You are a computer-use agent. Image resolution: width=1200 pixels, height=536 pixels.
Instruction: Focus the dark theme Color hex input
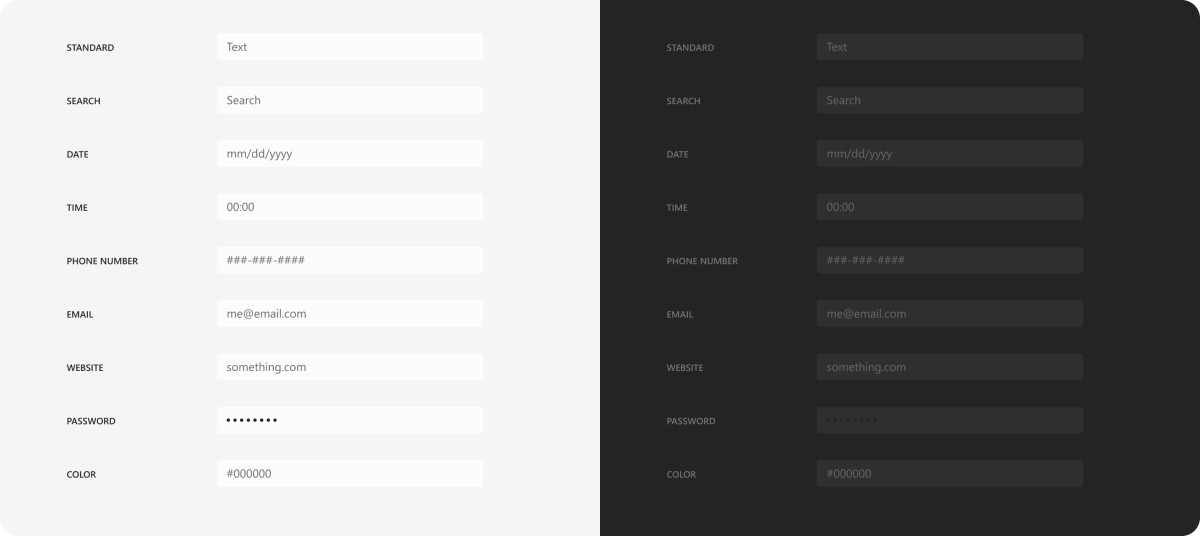950,474
